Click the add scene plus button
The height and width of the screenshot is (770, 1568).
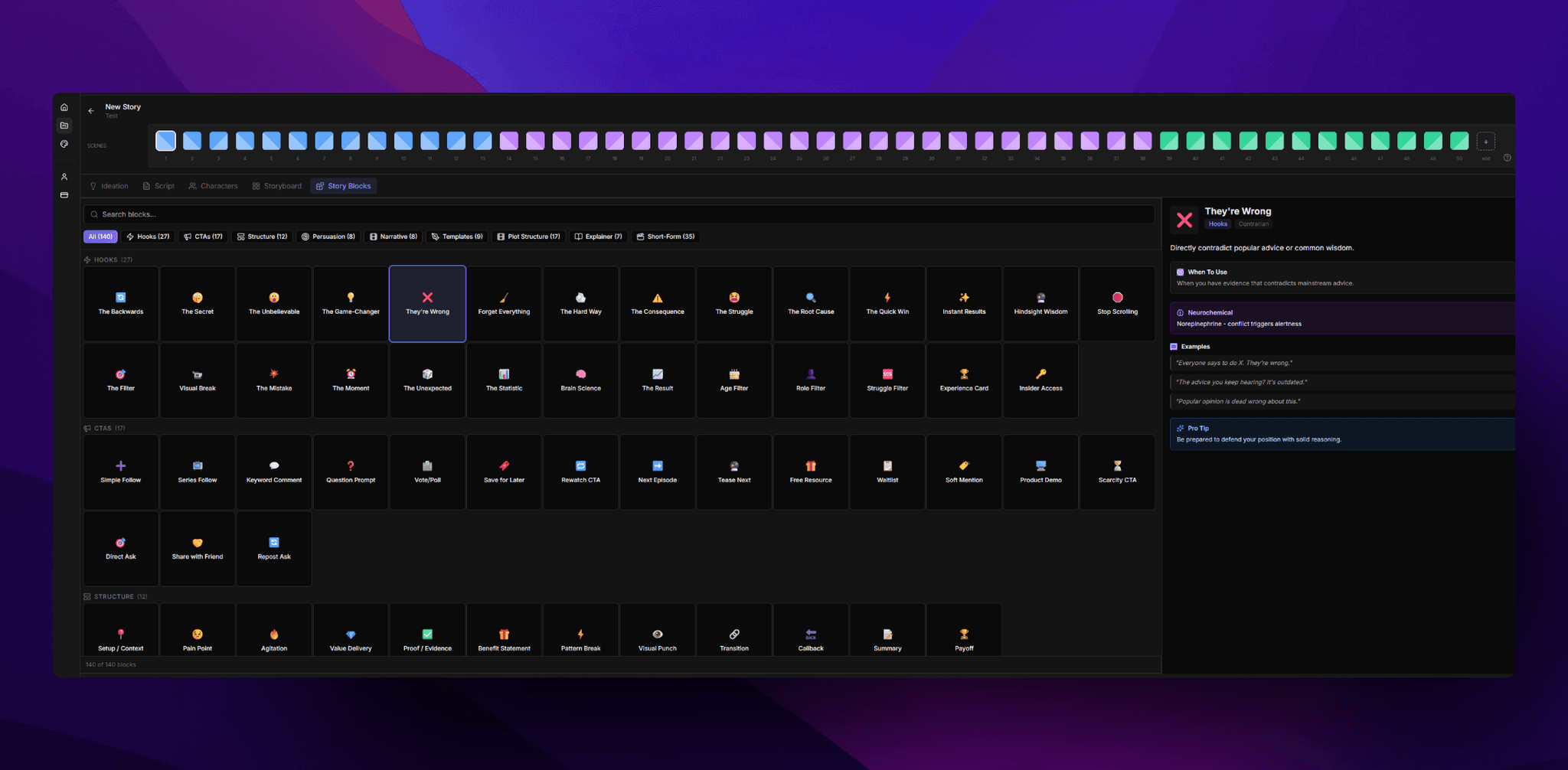[x=1485, y=142]
